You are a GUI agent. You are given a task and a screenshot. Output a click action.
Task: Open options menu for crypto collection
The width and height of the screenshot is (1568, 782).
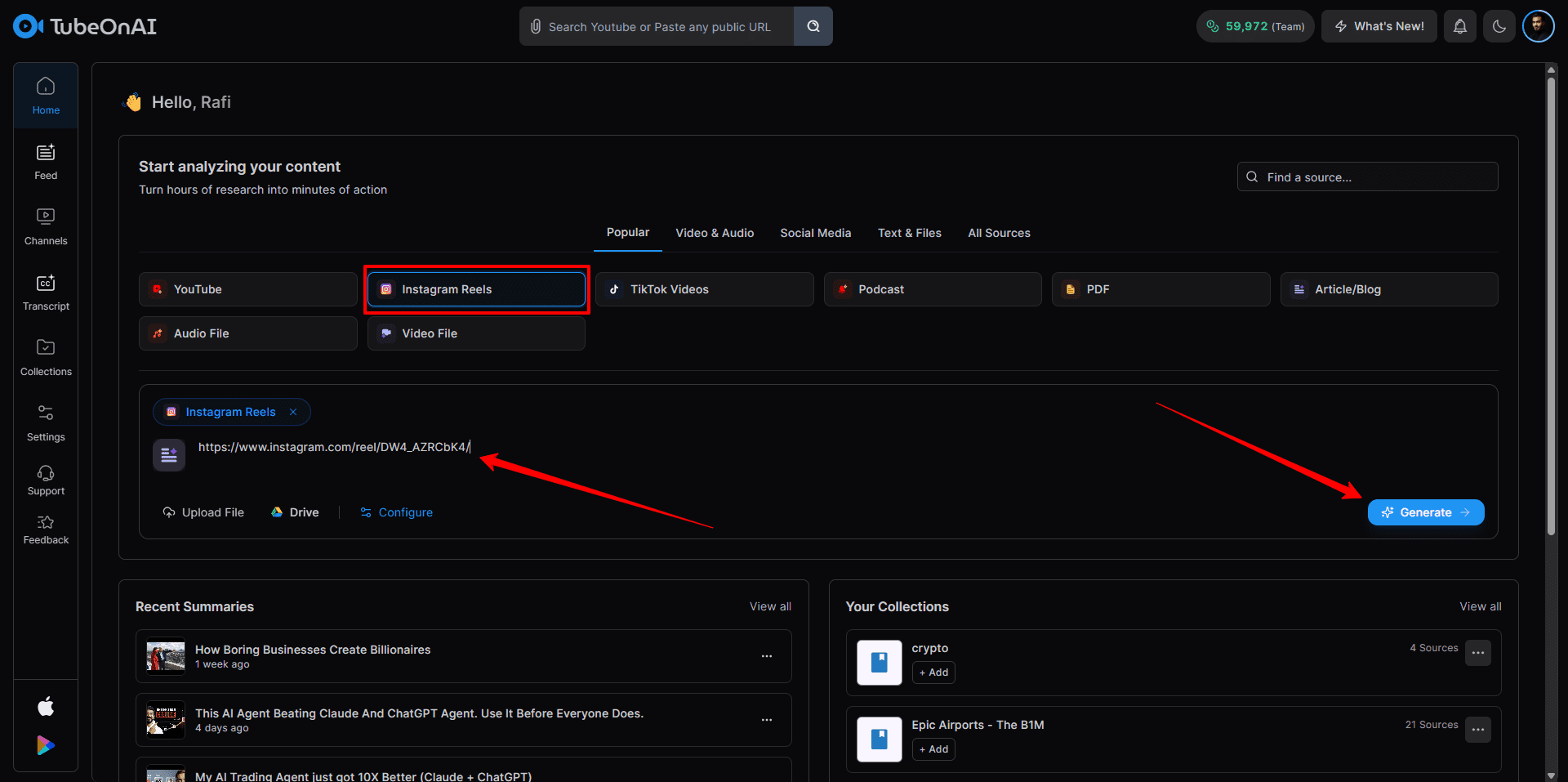pos(1478,653)
